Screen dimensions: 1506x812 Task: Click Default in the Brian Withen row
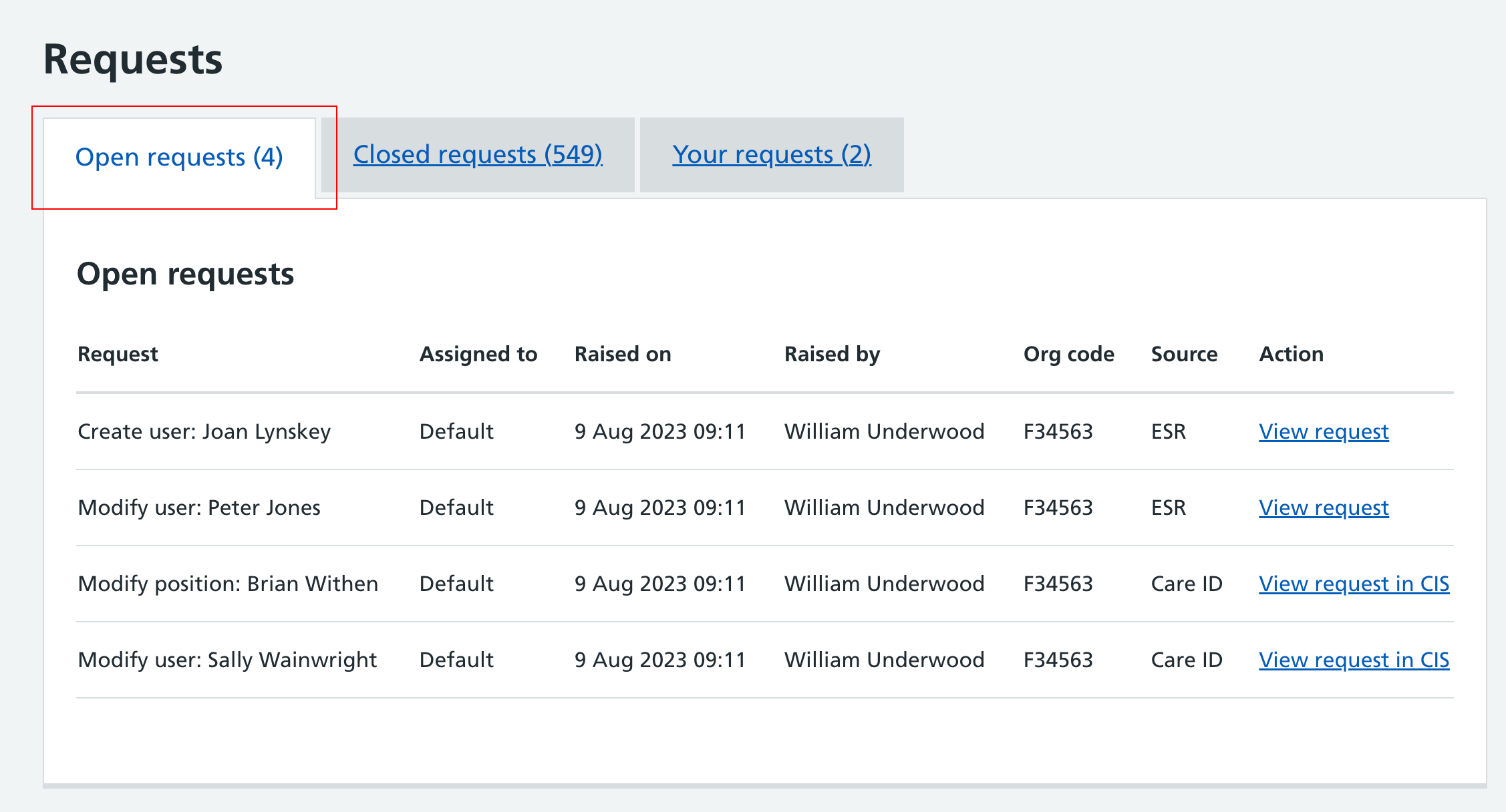456,584
